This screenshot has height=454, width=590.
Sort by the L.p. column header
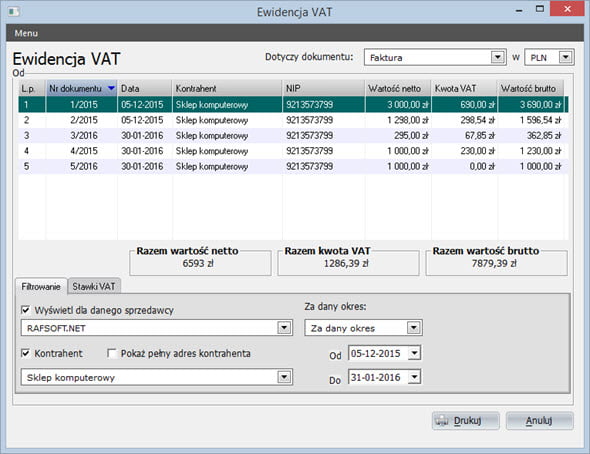[x=32, y=88]
